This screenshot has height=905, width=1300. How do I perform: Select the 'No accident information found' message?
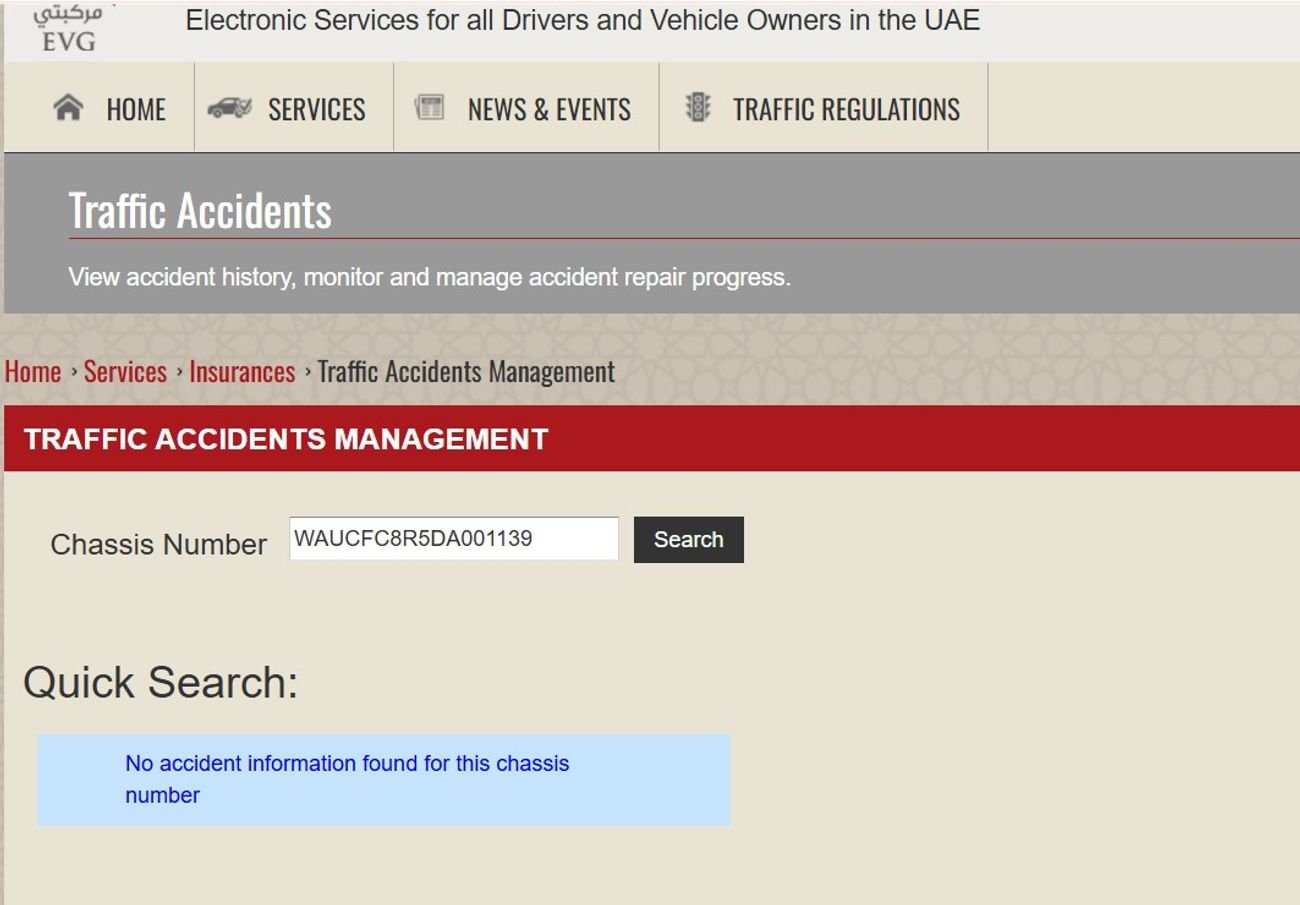tap(347, 779)
